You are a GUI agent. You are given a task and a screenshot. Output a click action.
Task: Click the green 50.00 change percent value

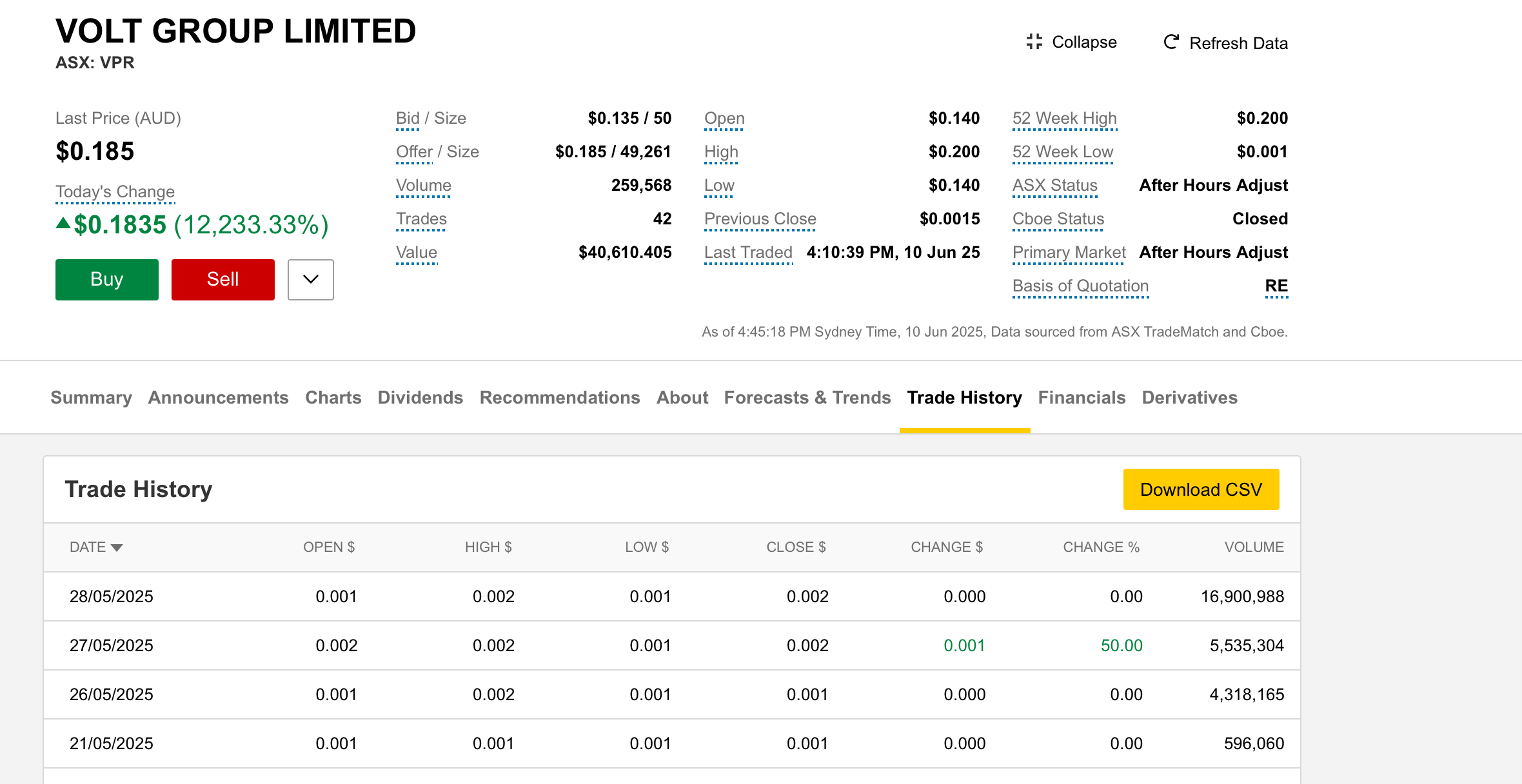1122,646
